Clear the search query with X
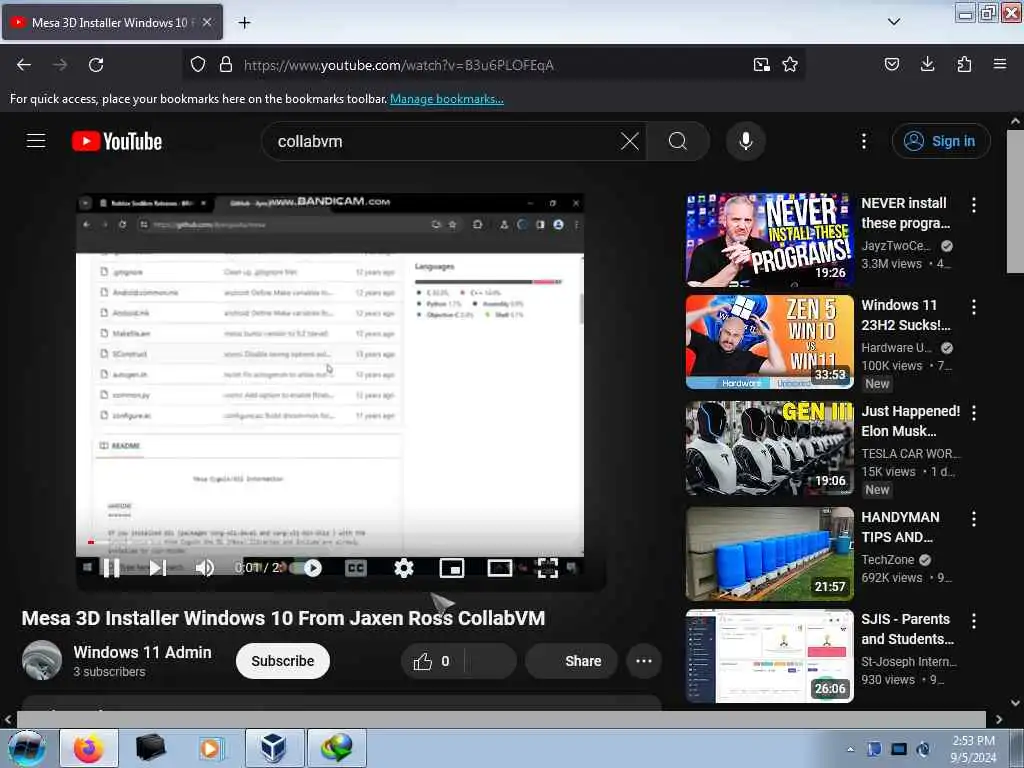This screenshot has width=1024, height=768. pos(630,141)
